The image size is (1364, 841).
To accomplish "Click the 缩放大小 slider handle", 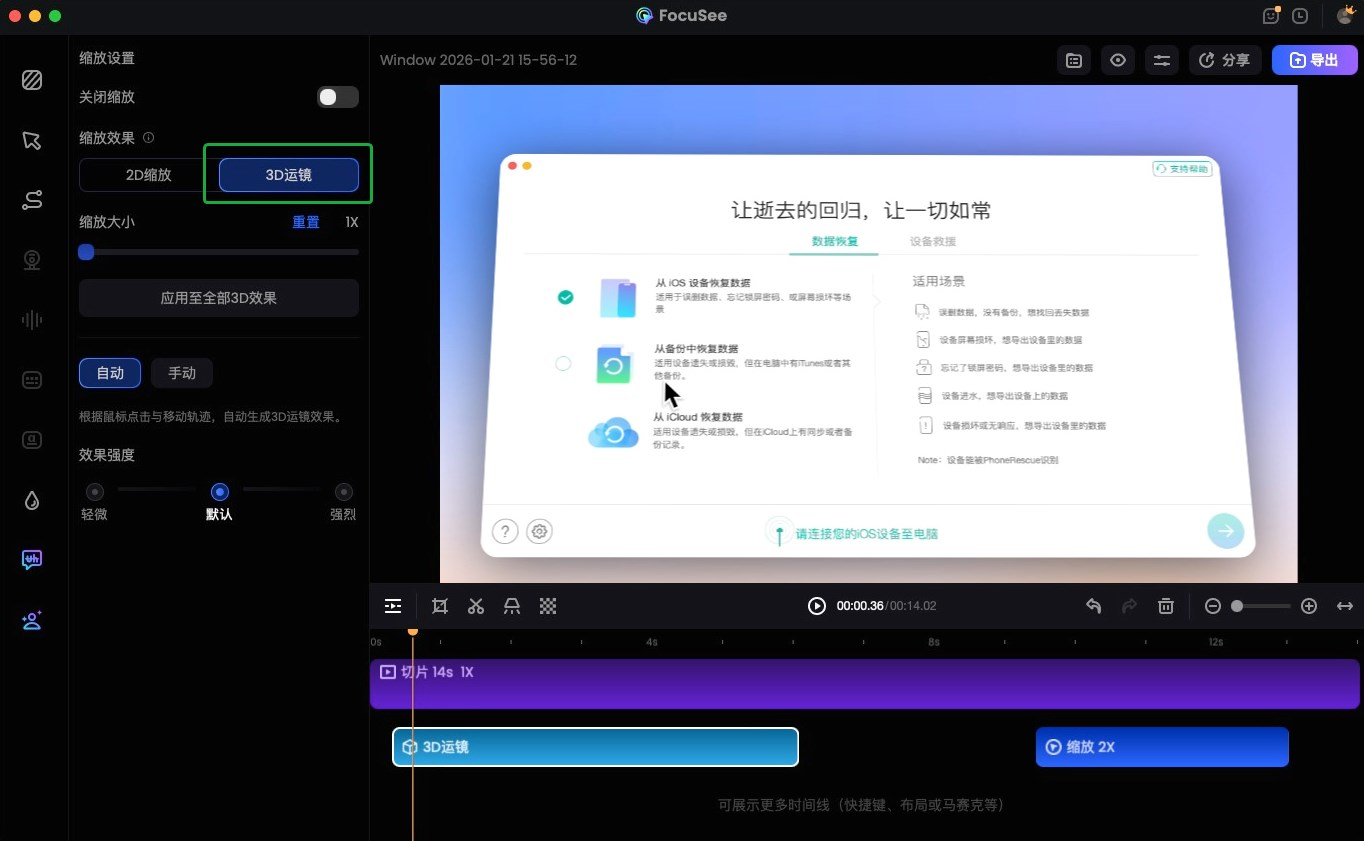I will point(86,252).
